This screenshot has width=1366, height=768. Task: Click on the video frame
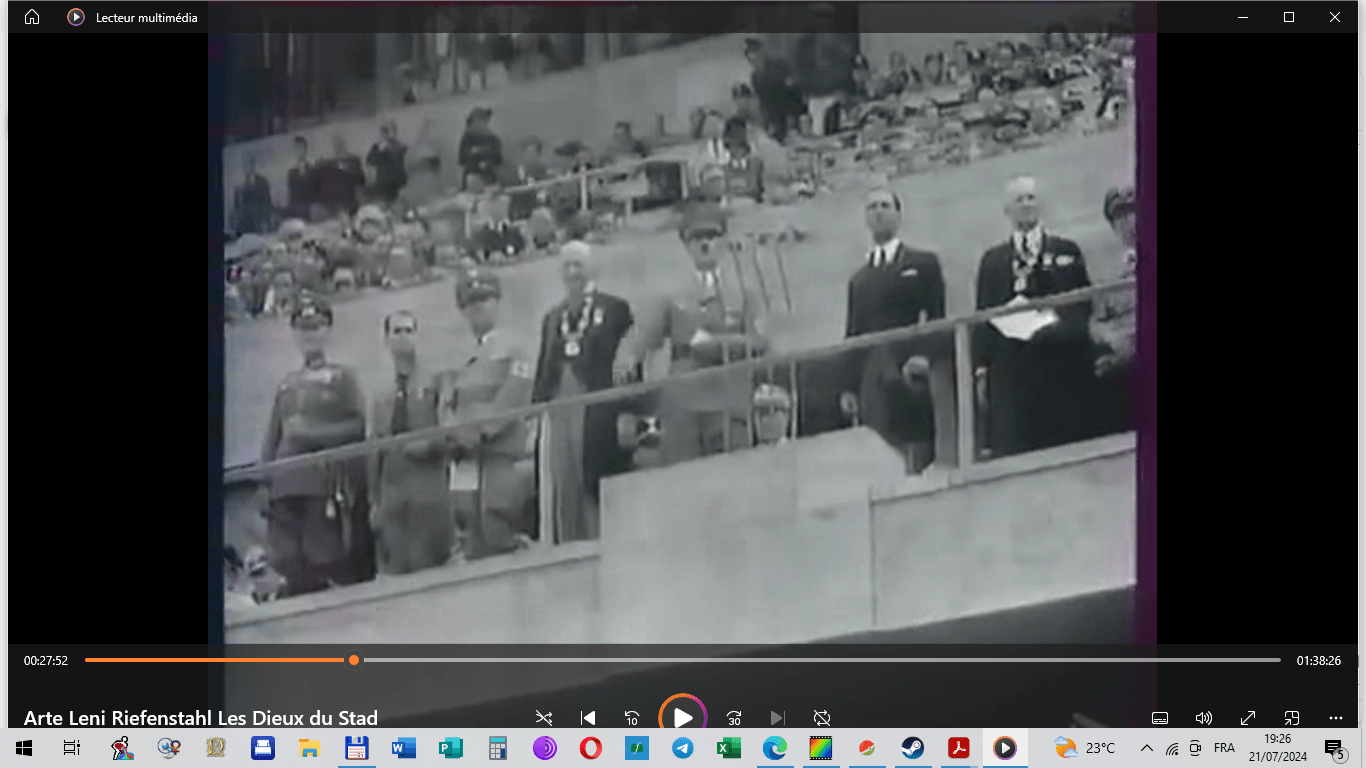click(682, 340)
